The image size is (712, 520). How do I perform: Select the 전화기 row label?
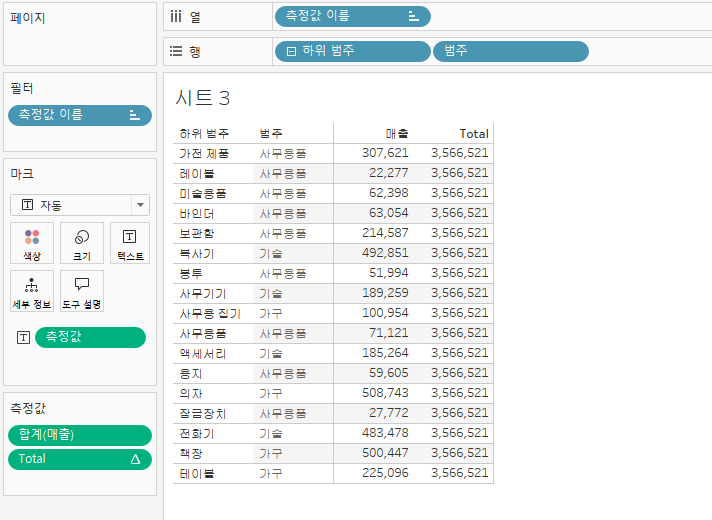[x=197, y=433]
